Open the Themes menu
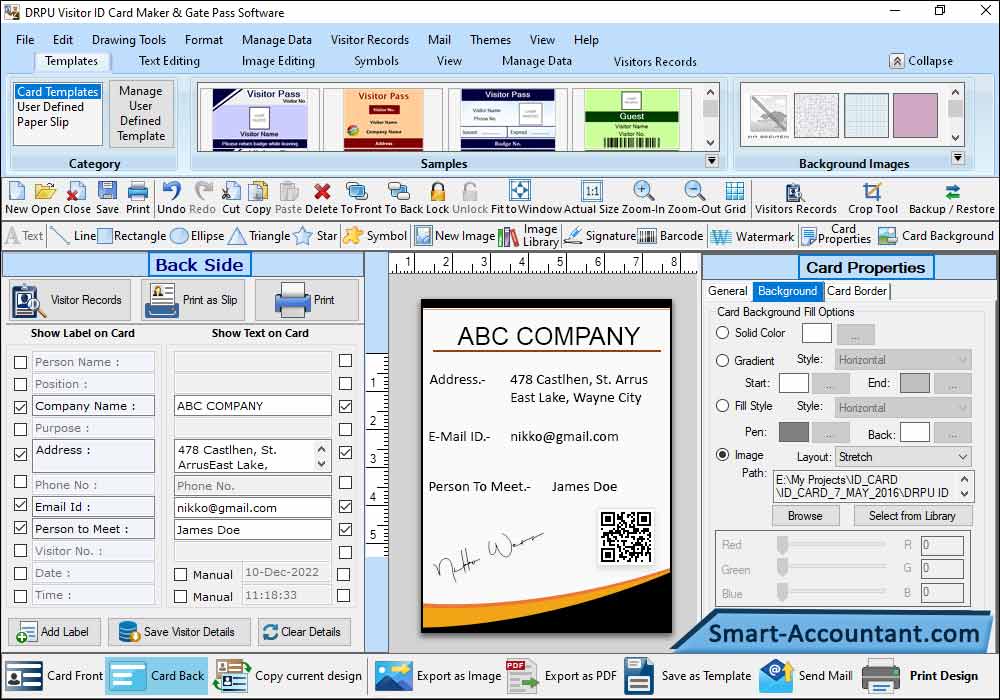Viewport: 1000px width, 700px height. pyautogui.click(x=490, y=40)
